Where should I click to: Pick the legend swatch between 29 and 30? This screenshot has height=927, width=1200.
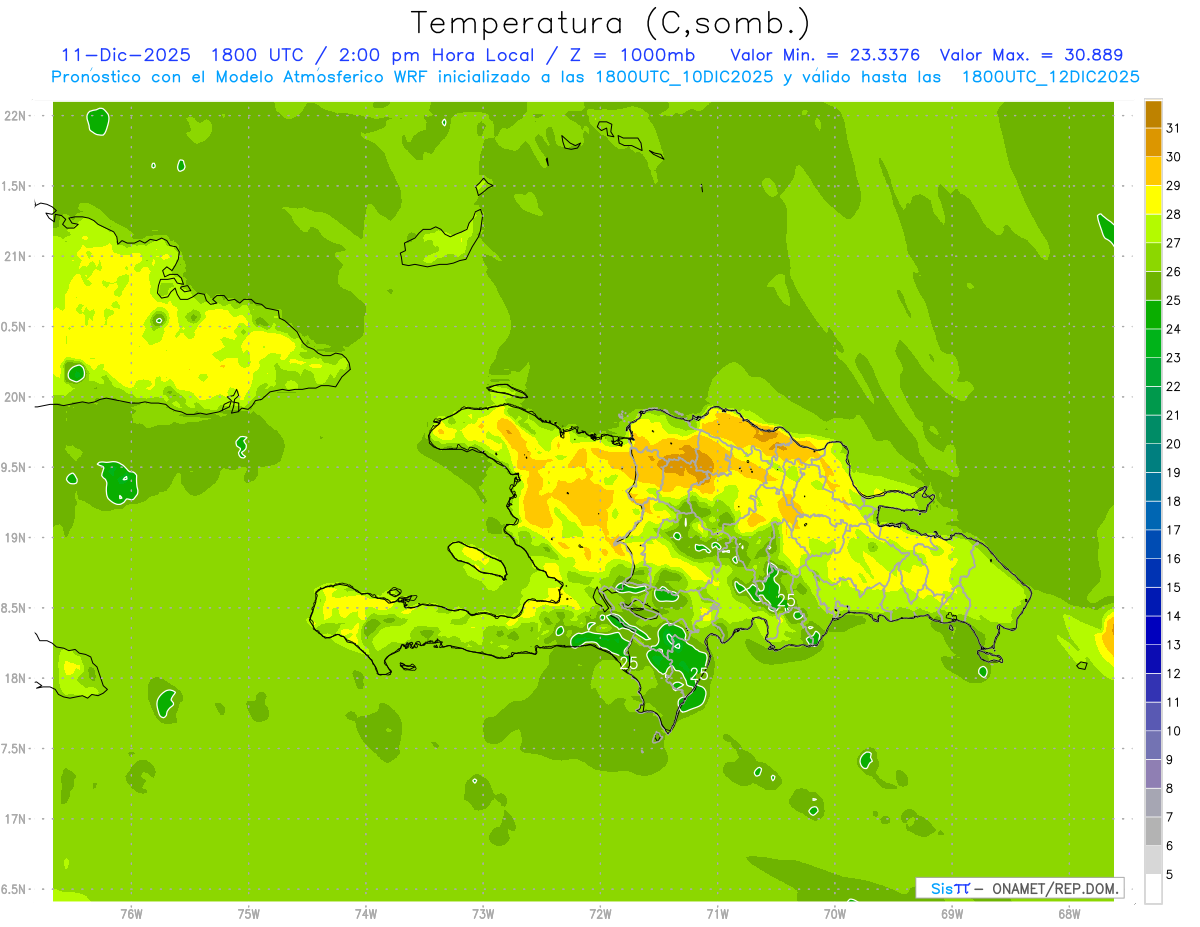click(1153, 171)
